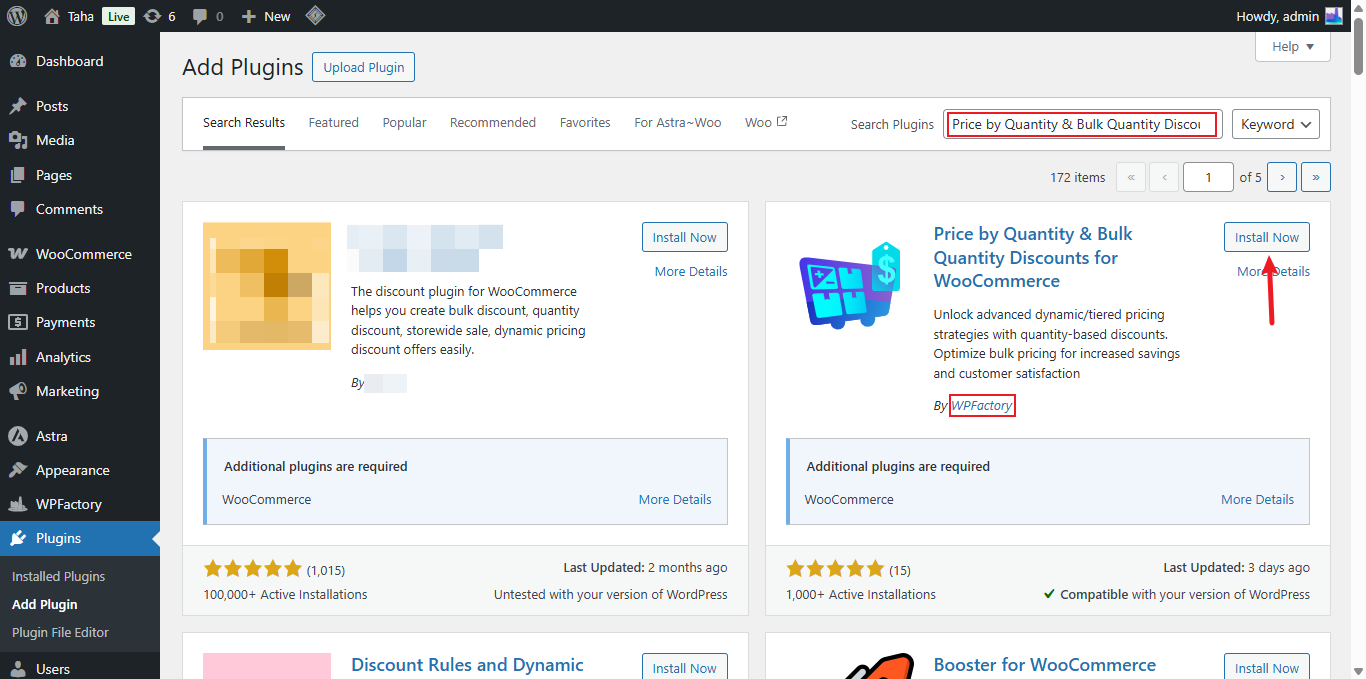Open WooCommerce More Details in WPFactory card
1366x679 pixels.
pyautogui.click(x=1257, y=499)
